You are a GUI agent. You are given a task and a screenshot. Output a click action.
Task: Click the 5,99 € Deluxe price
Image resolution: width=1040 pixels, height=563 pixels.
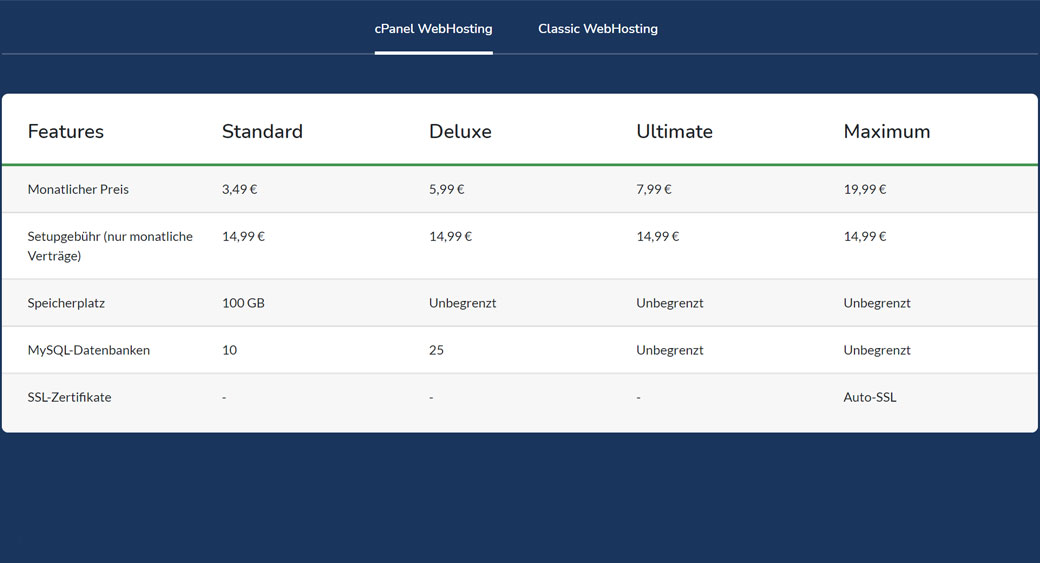coord(447,189)
